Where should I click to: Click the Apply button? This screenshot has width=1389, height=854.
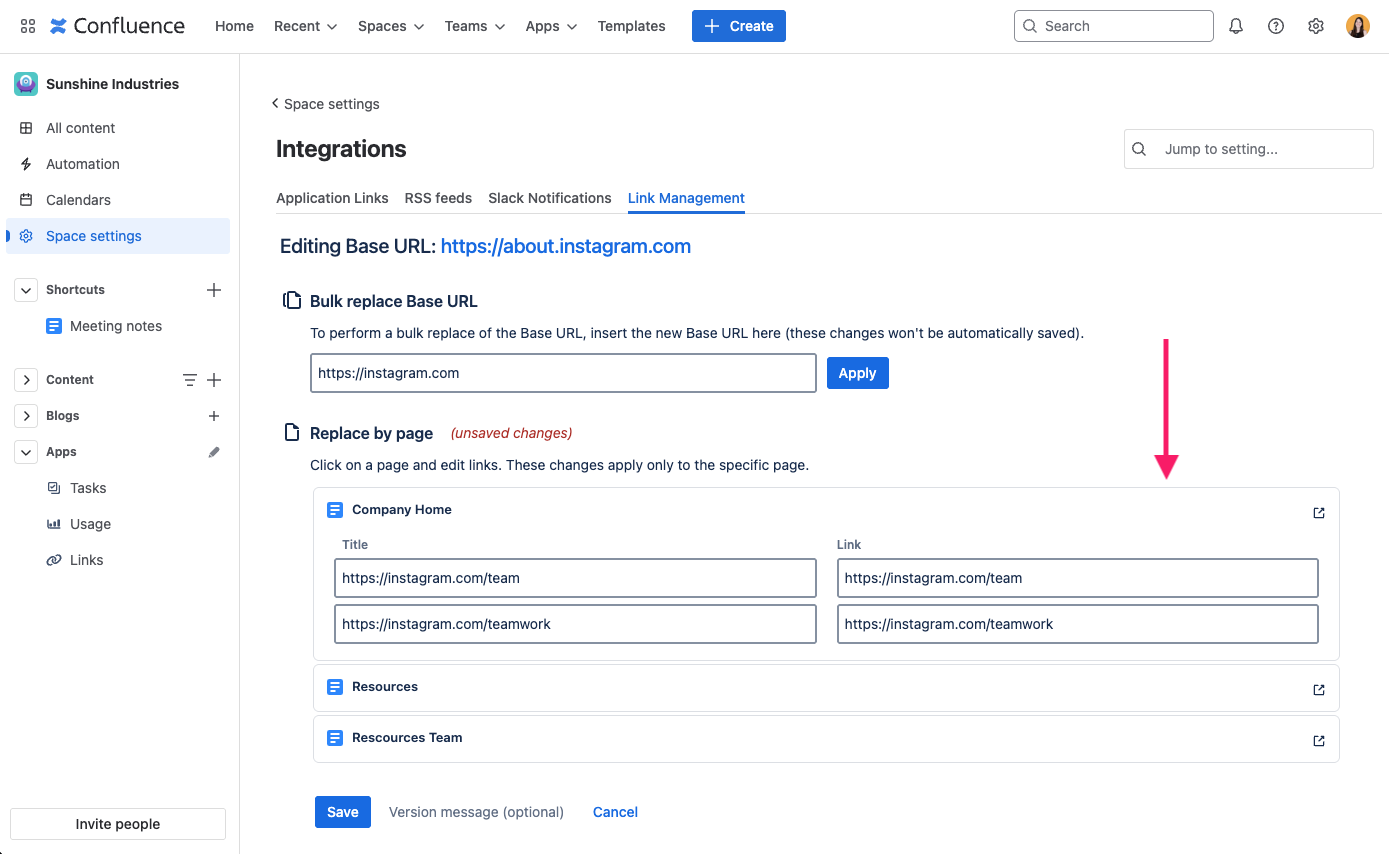[x=857, y=373]
